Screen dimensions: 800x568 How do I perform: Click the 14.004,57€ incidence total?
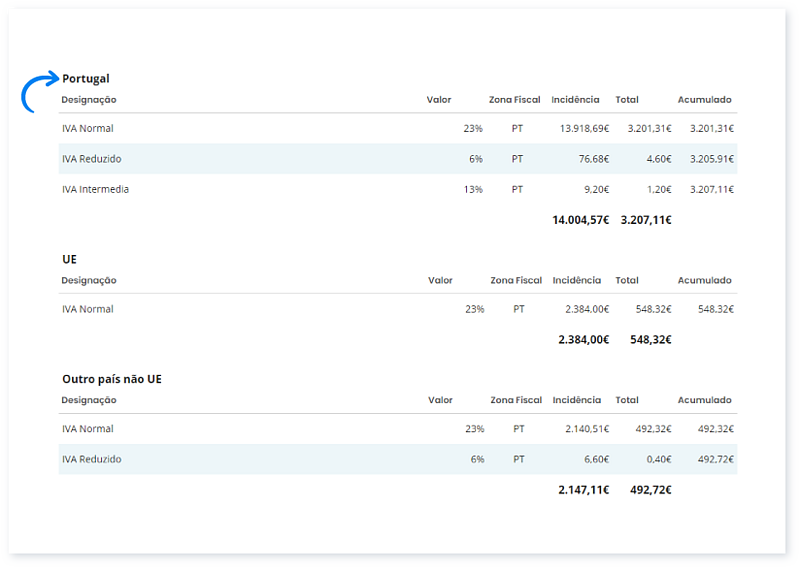pos(580,220)
